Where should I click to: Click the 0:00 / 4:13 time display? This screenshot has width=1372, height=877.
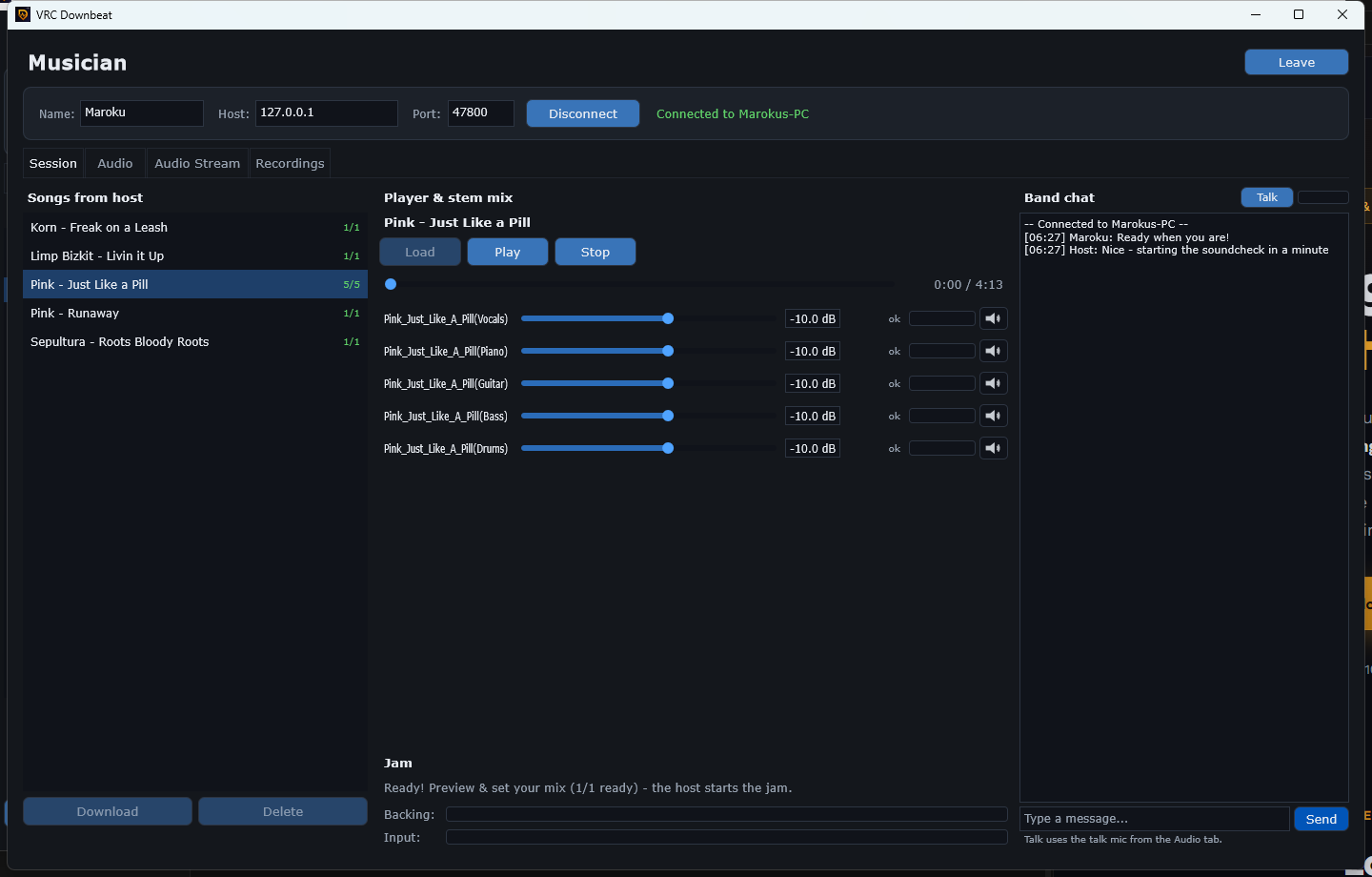[968, 284]
